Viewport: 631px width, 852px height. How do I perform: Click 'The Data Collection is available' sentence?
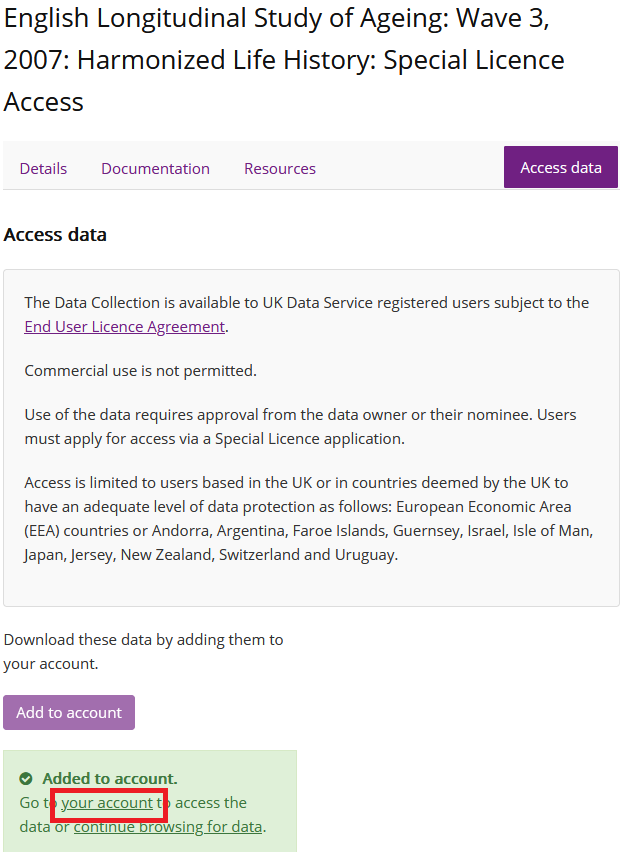click(307, 315)
